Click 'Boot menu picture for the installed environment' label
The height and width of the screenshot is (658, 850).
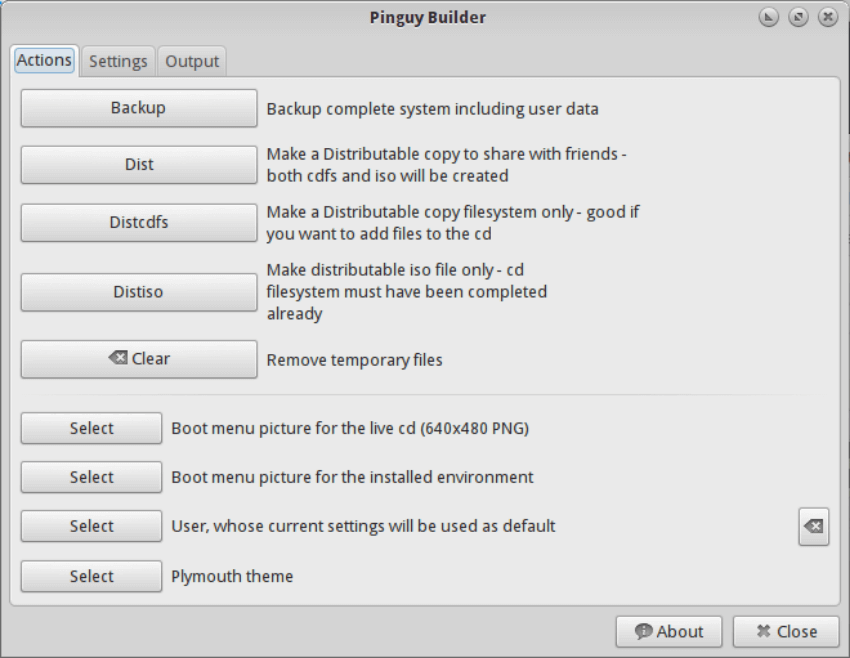coord(352,477)
